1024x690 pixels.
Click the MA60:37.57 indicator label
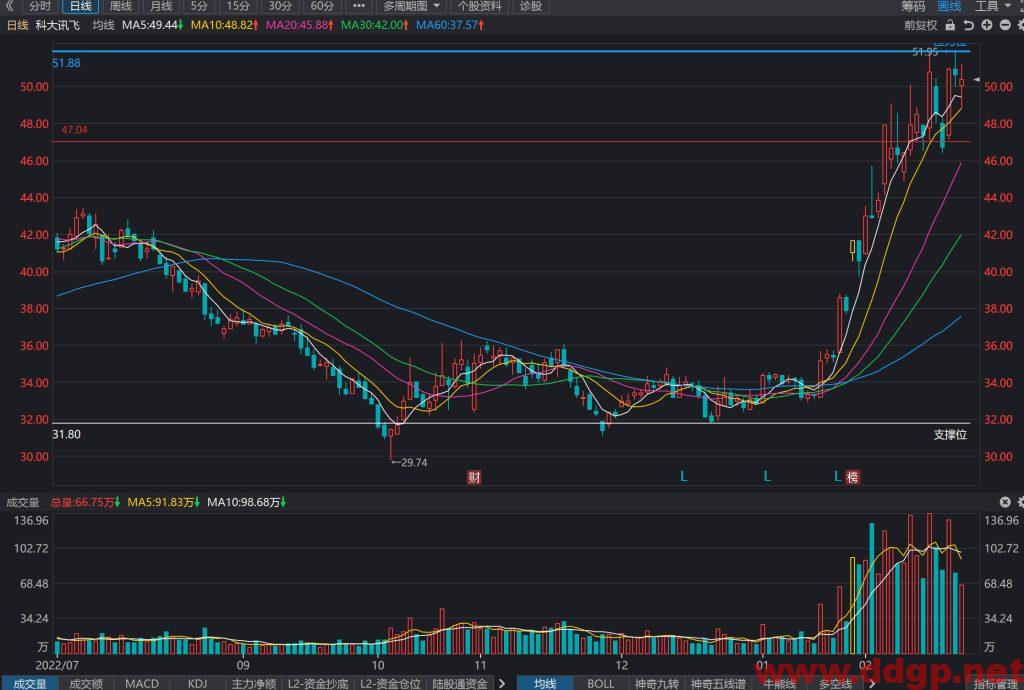click(450, 25)
